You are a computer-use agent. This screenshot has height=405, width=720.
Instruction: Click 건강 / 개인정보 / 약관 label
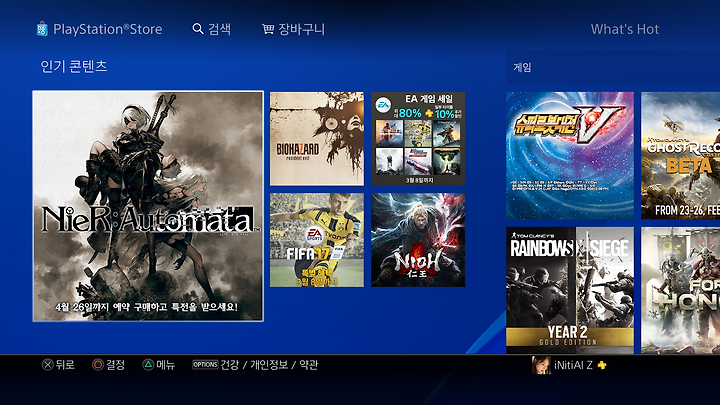pyautogui.click(x=269, y=365)
